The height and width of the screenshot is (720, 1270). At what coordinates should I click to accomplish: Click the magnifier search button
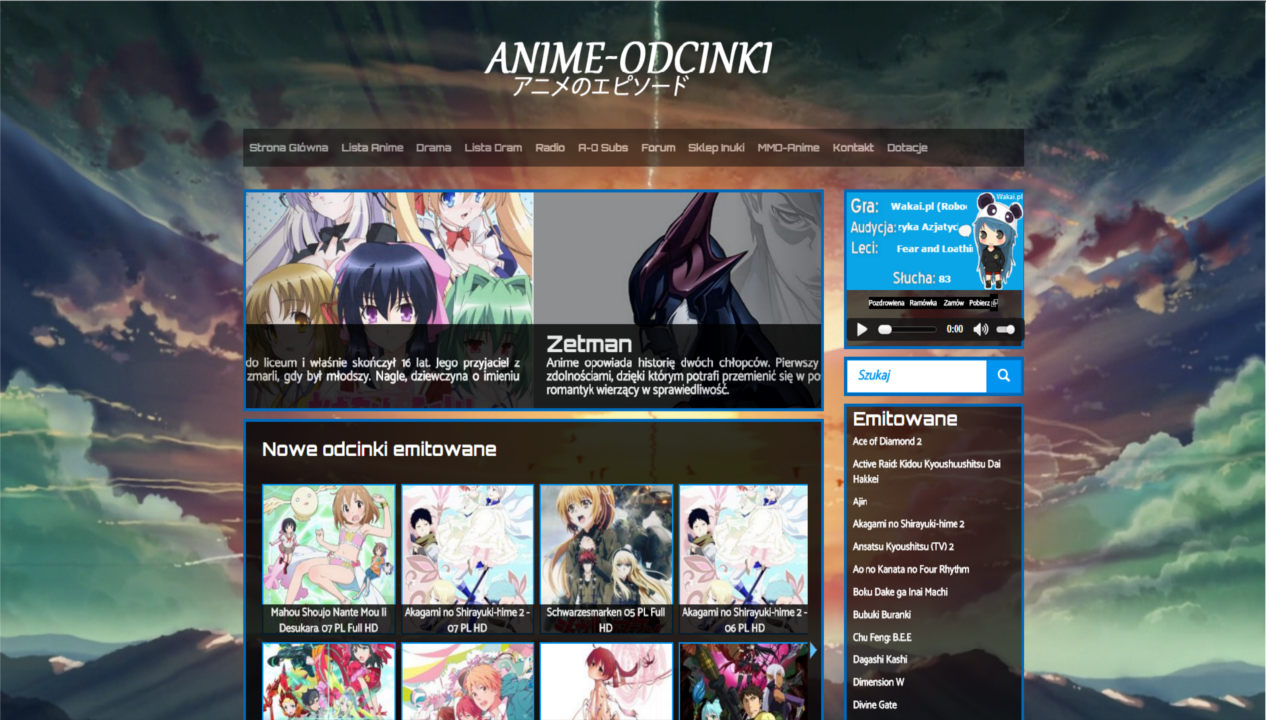pos(1003,376)
